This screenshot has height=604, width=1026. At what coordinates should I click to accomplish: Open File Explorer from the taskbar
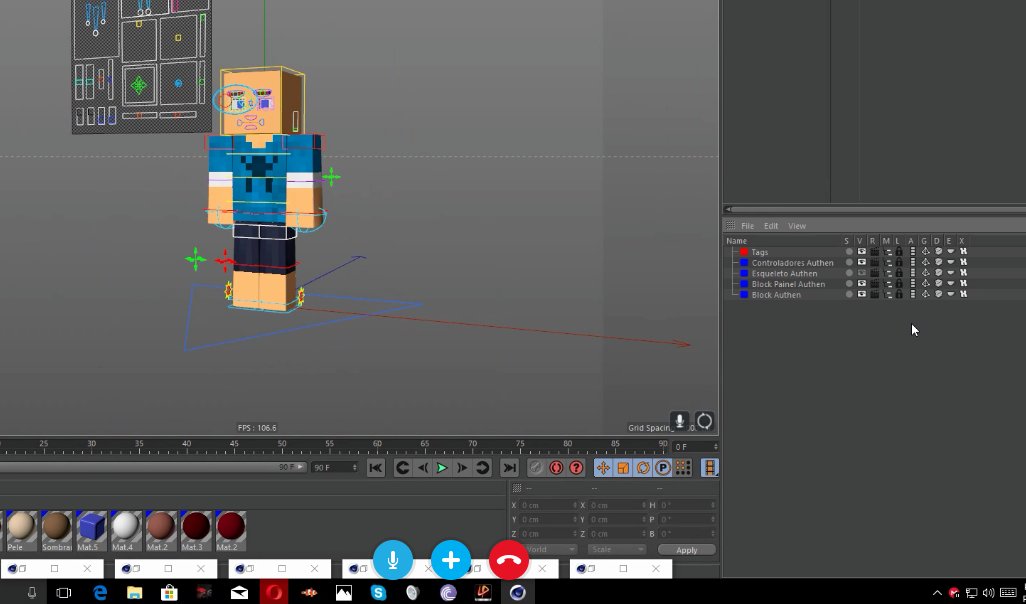(x=134, y=592)
